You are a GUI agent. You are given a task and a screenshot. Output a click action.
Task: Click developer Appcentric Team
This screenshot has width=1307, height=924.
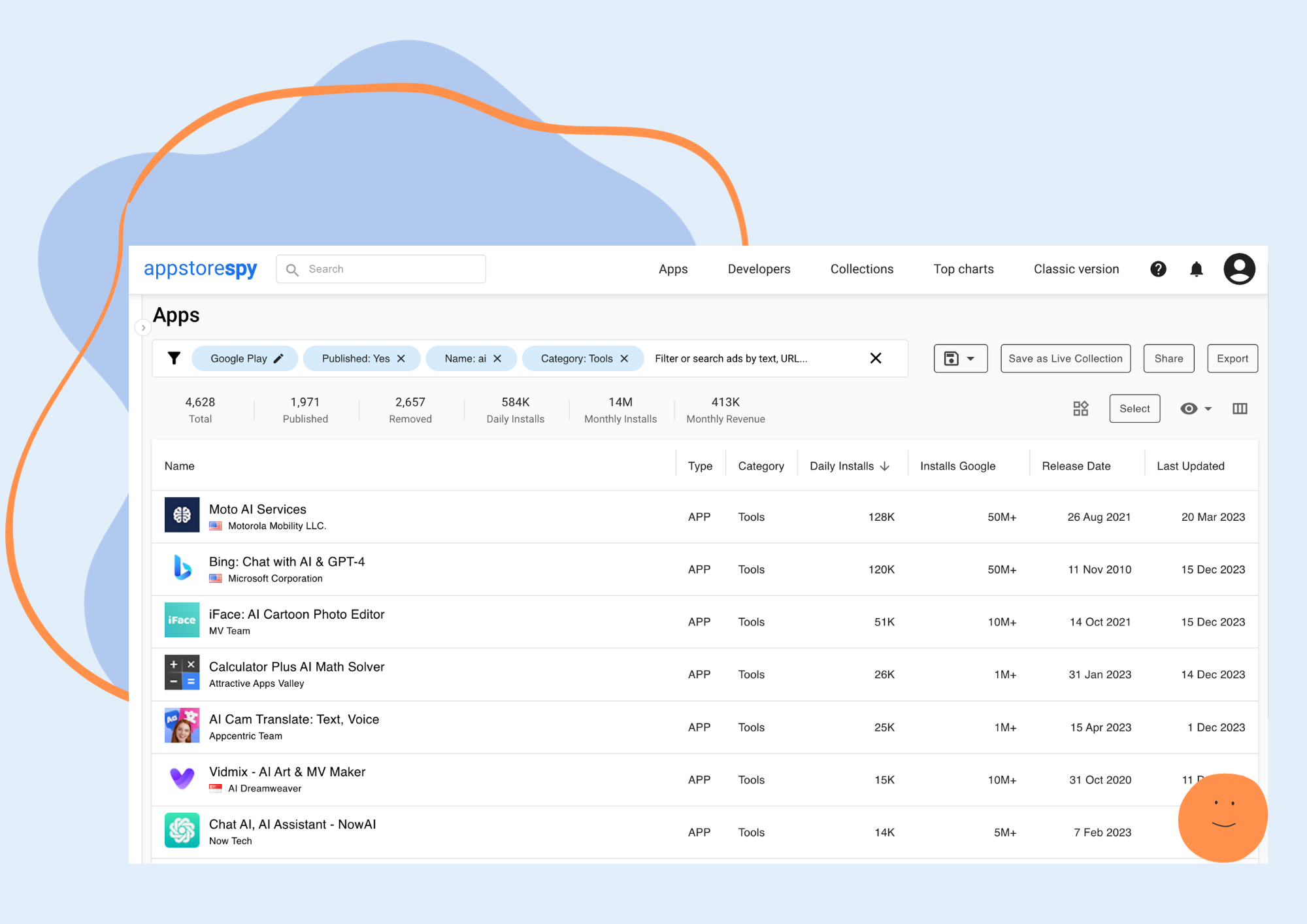coord(246,736)
